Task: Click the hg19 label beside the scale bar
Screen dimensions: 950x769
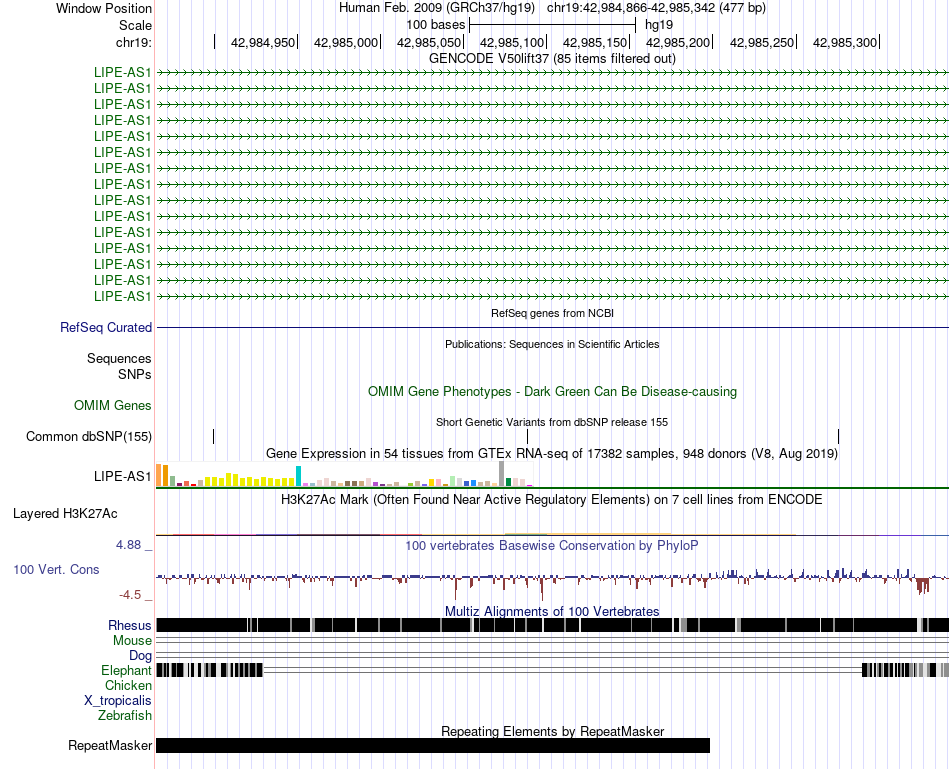Action: 659,25
